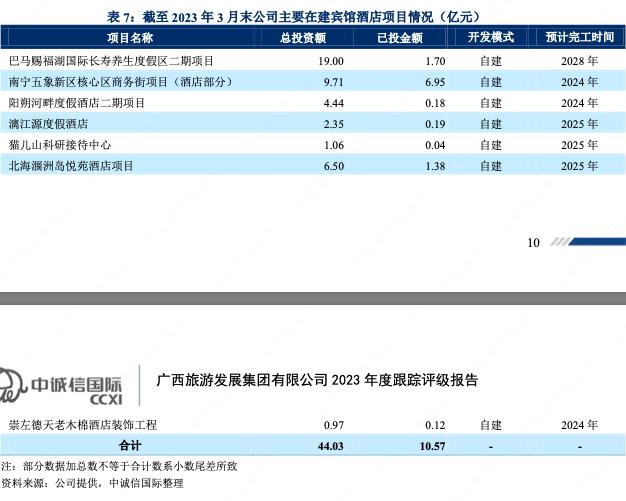Click the invested amount 1.70
The image size is (626, 501).
point(435,61)
